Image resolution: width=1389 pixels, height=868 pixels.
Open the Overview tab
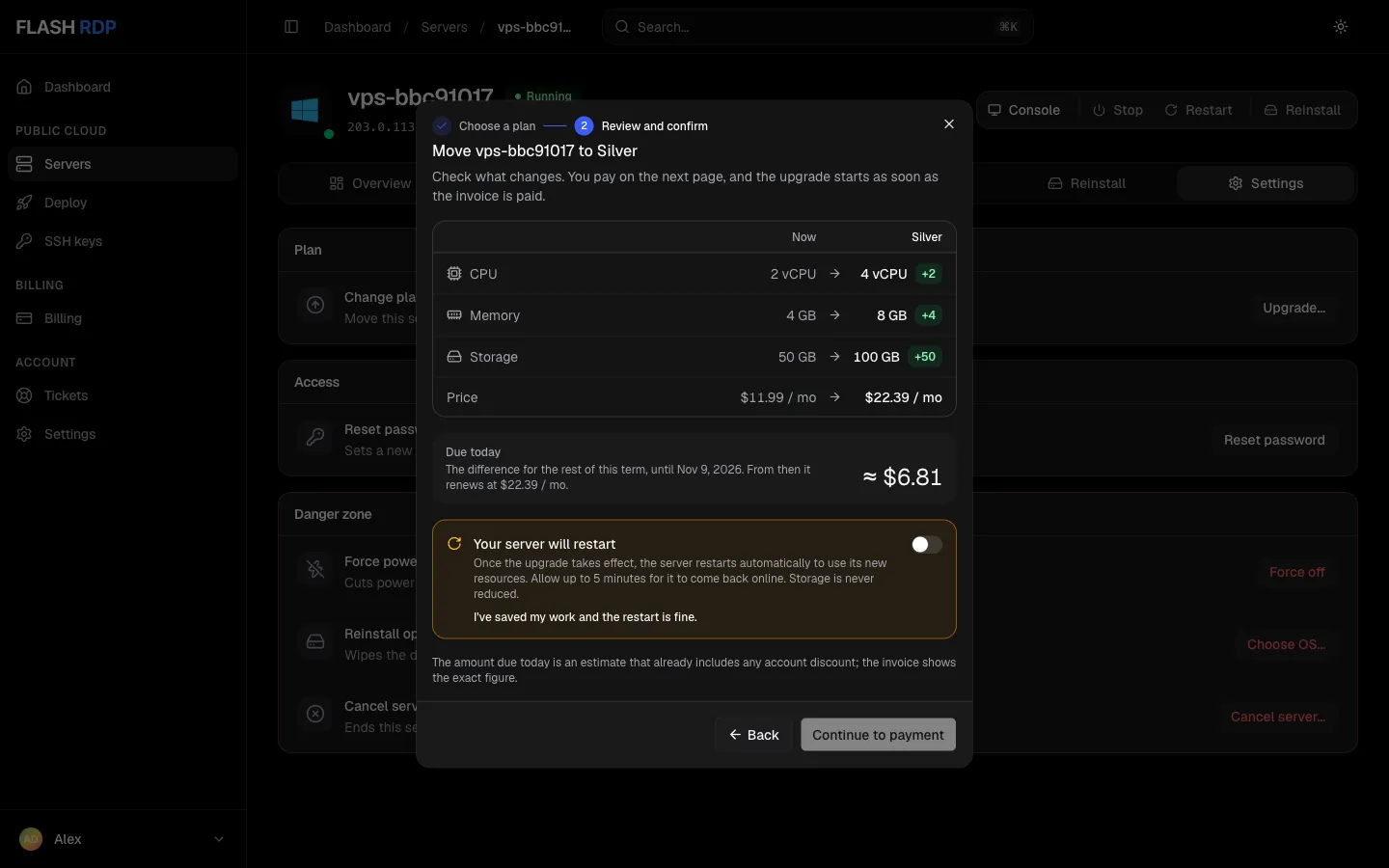(370, 183)
